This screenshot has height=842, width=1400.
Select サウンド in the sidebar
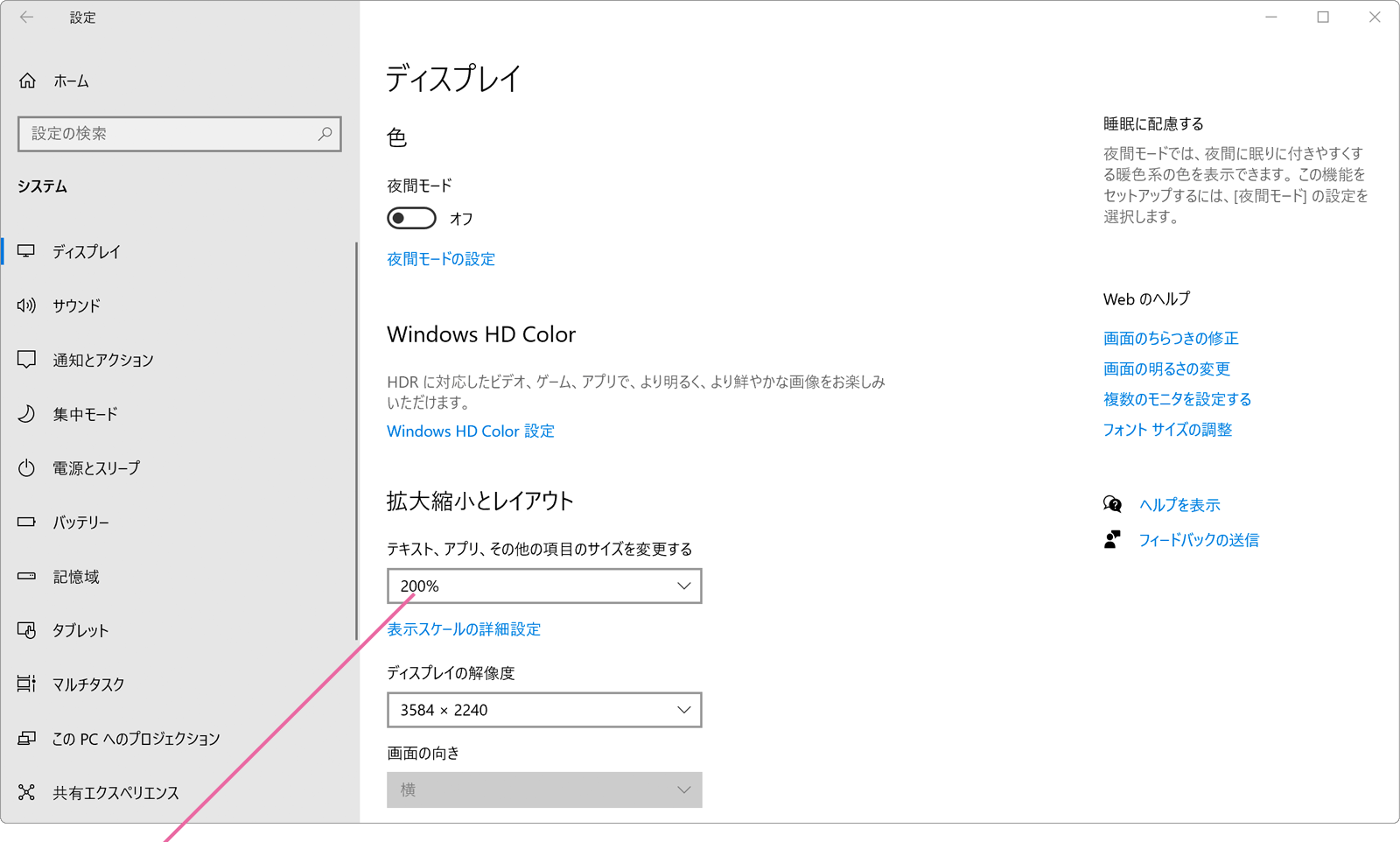[179, 305]
